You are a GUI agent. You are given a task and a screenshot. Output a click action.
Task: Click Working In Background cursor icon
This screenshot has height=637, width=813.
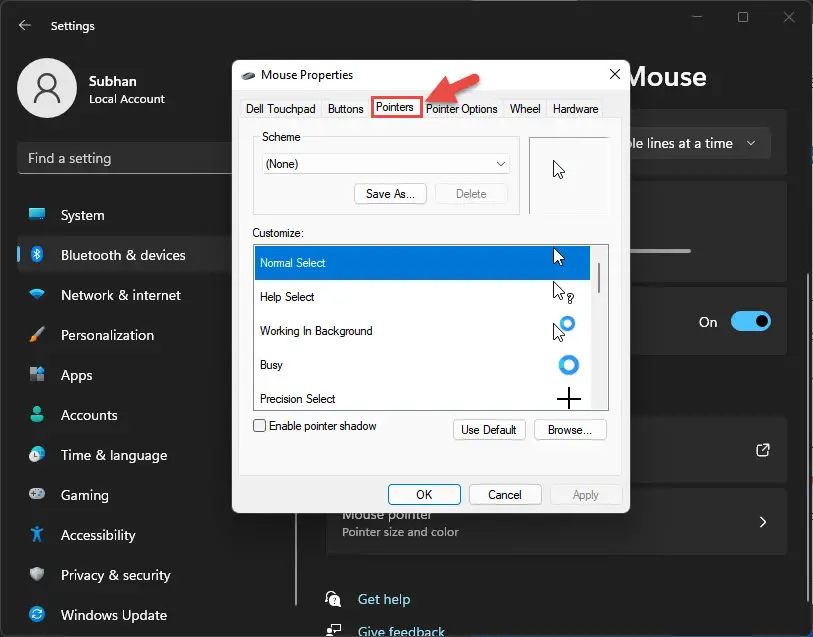[564, 329]
